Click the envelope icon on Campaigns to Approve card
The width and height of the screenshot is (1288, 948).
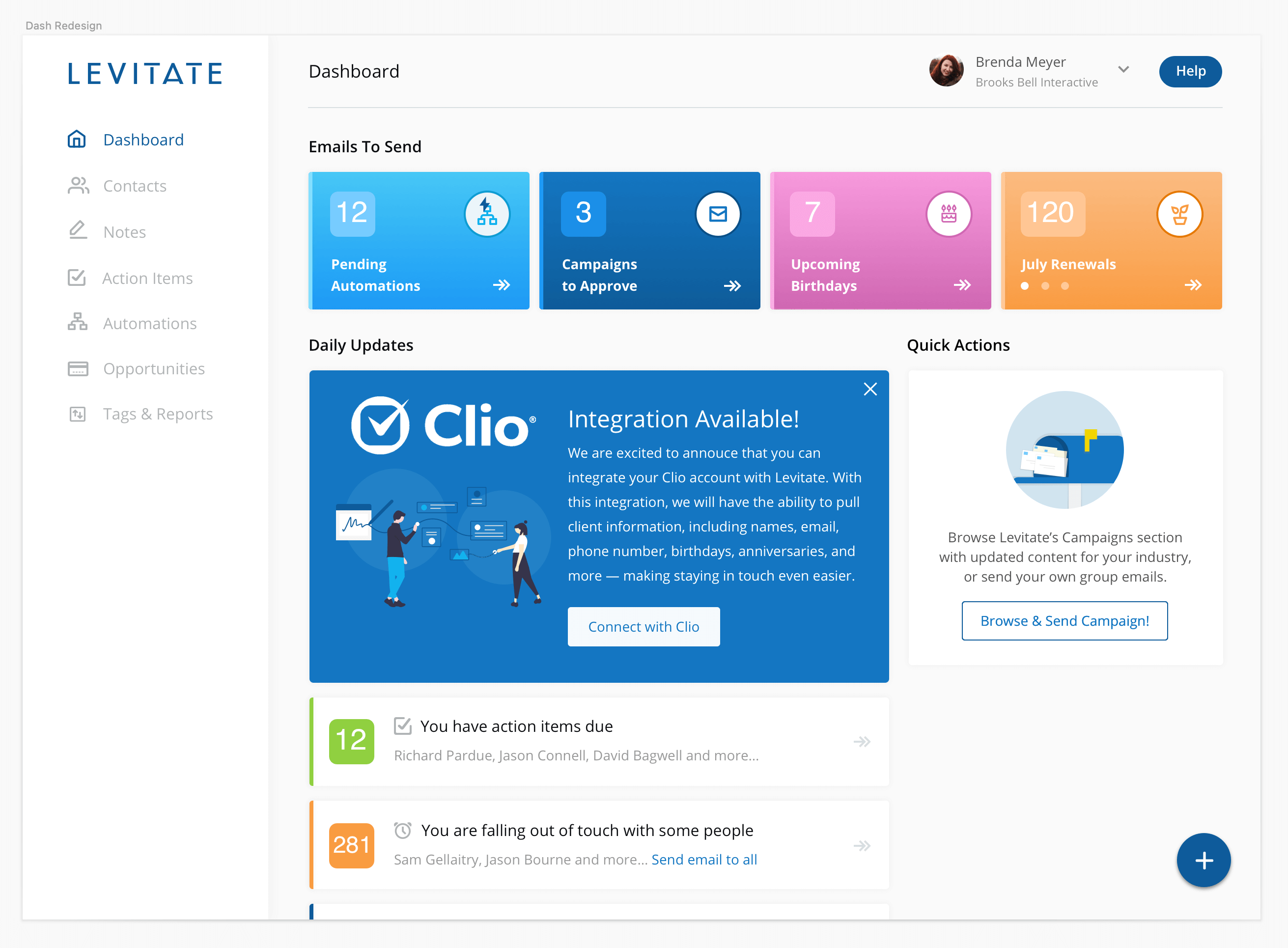pyautogui.click(x=718, y=214)
